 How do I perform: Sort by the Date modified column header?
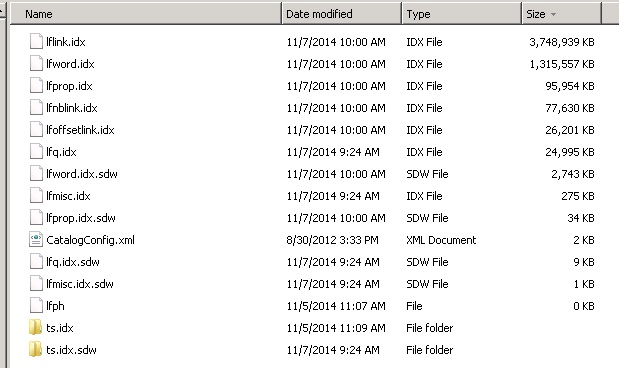point(341,14)
